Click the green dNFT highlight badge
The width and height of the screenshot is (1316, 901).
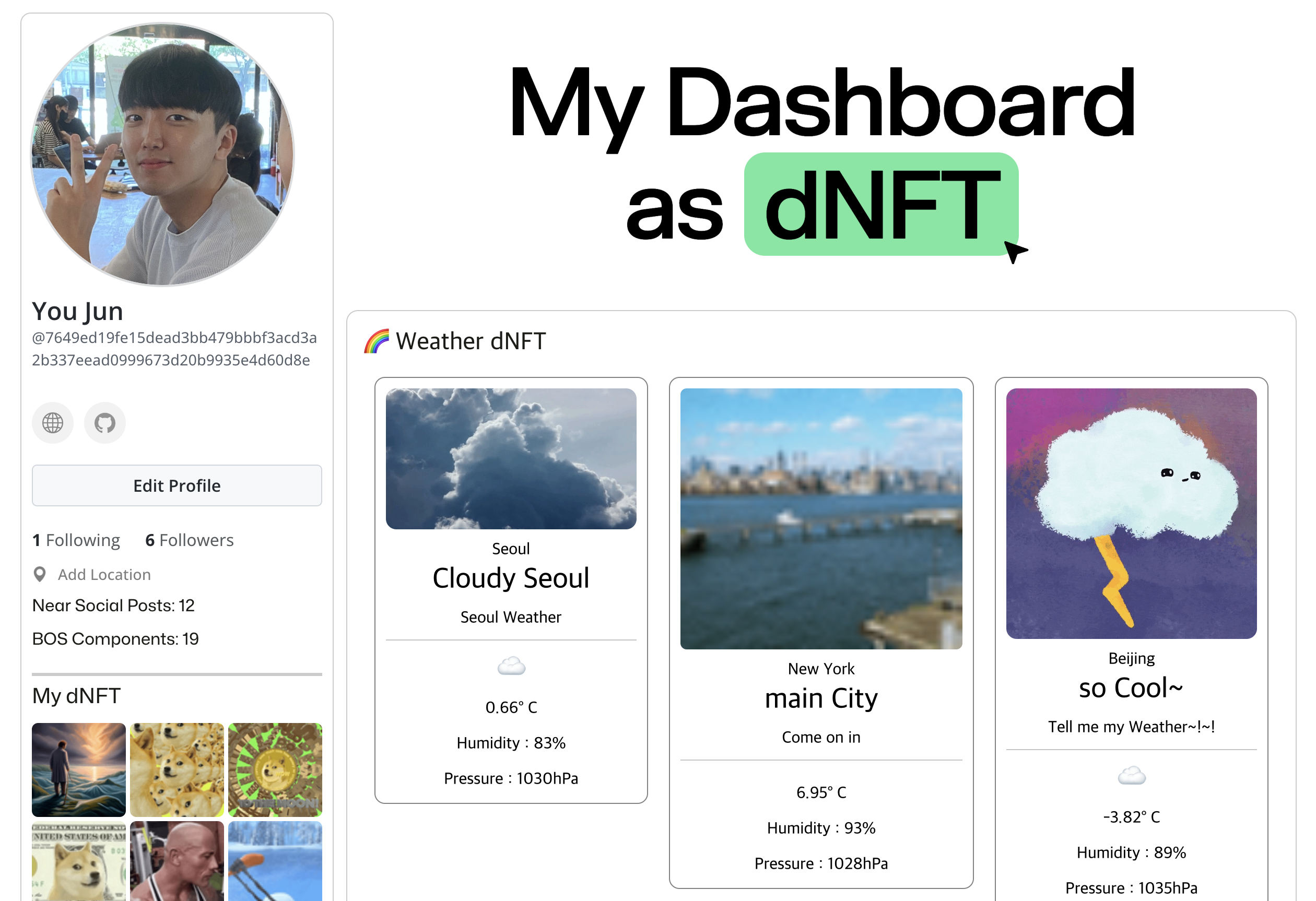pyautogui.click(x=880, y=204)
